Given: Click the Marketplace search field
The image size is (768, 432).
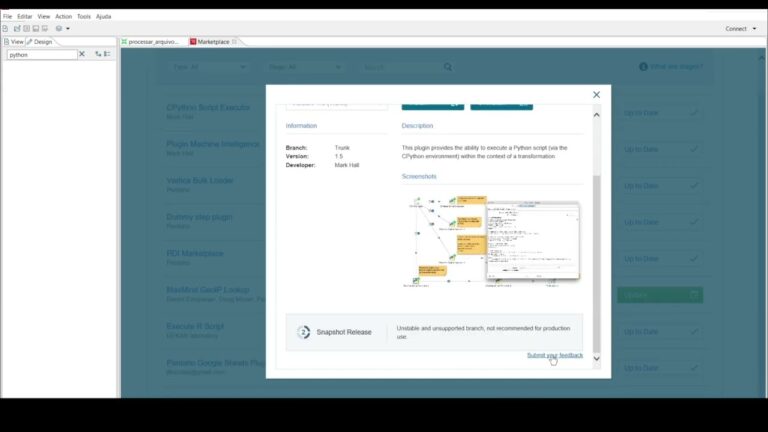Looking at the screenshot, I should (x=401, y=67).
